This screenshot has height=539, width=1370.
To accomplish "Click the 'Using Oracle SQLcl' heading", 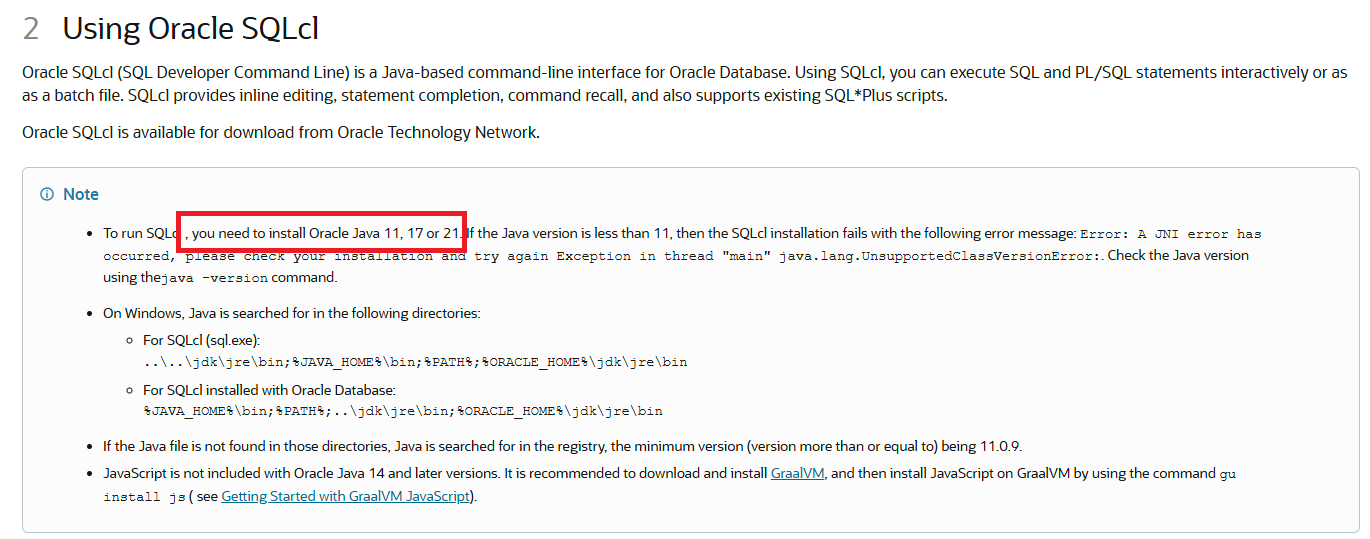I will pos(190,28).
